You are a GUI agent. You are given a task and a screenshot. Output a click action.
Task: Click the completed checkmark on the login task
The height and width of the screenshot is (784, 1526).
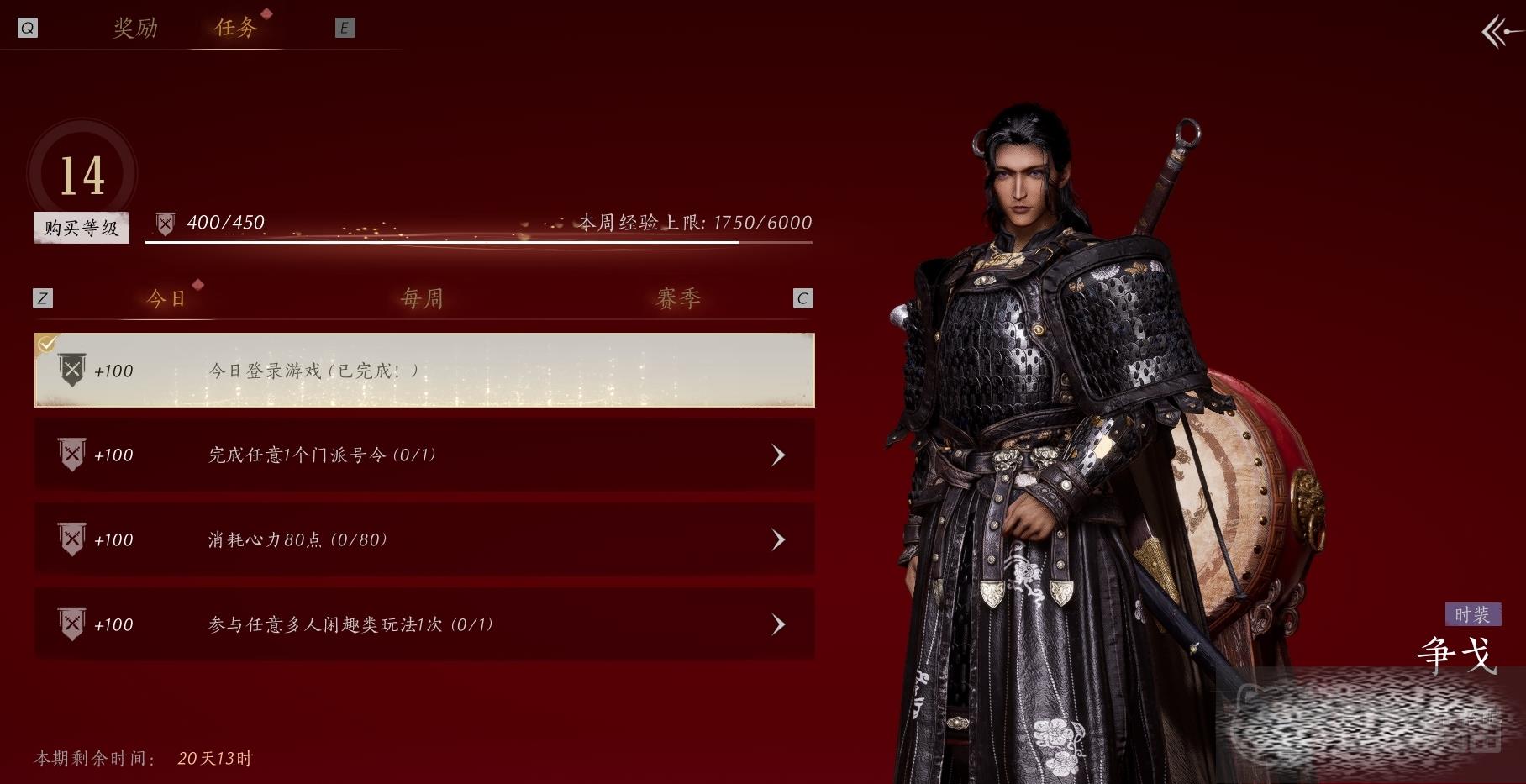point(47,343)
